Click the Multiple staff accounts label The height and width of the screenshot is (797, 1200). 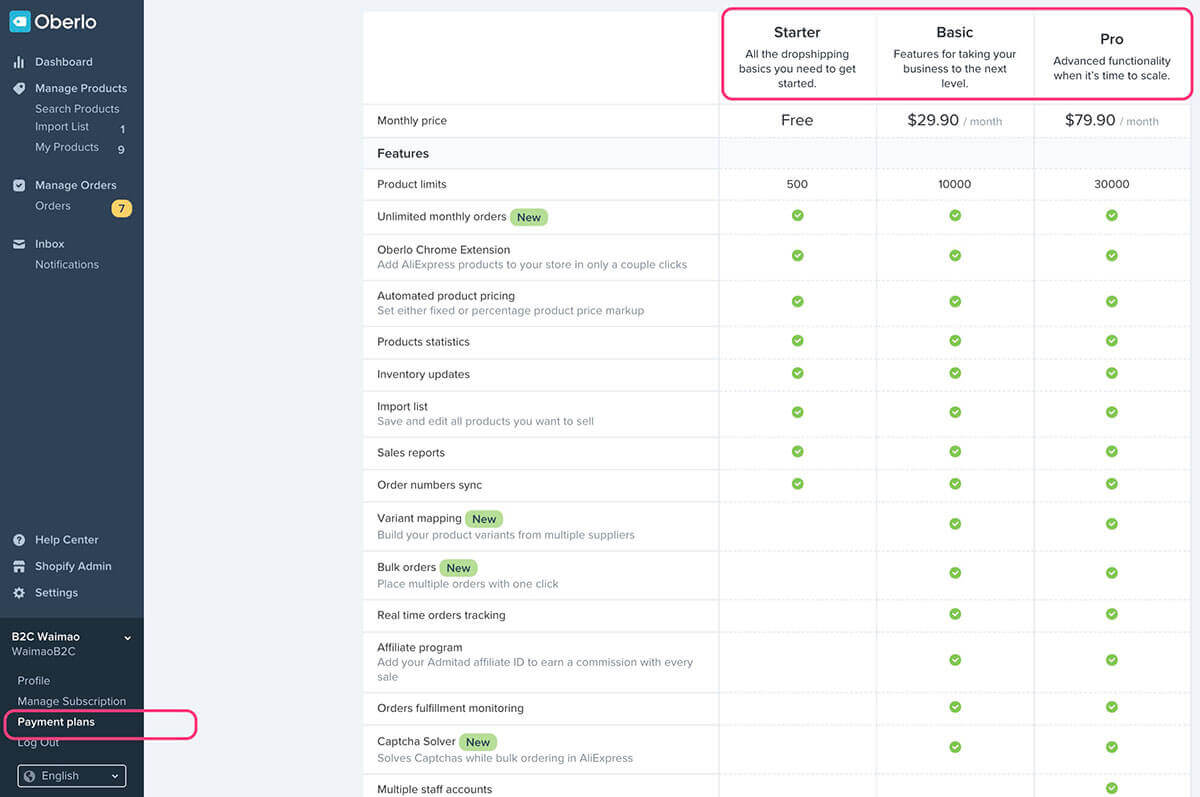pyautogui.click(x=435, y=789)
